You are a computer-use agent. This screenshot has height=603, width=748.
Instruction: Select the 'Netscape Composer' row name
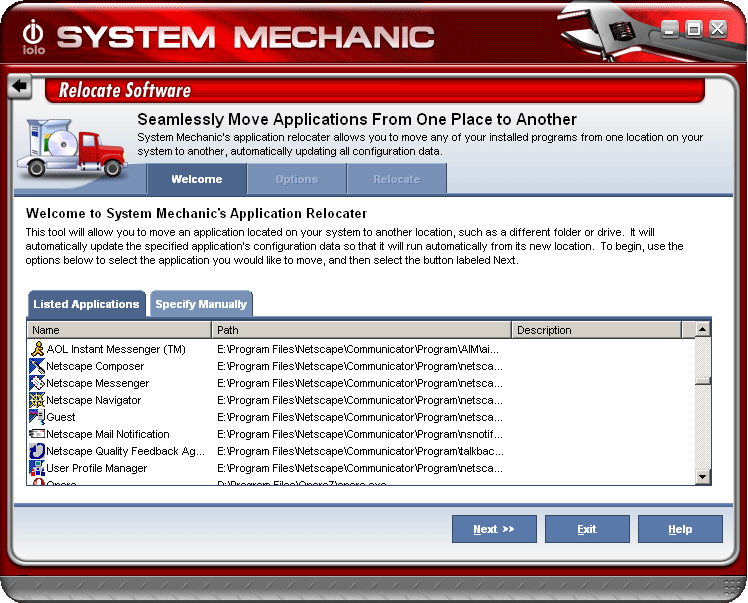tap(95, 366)
